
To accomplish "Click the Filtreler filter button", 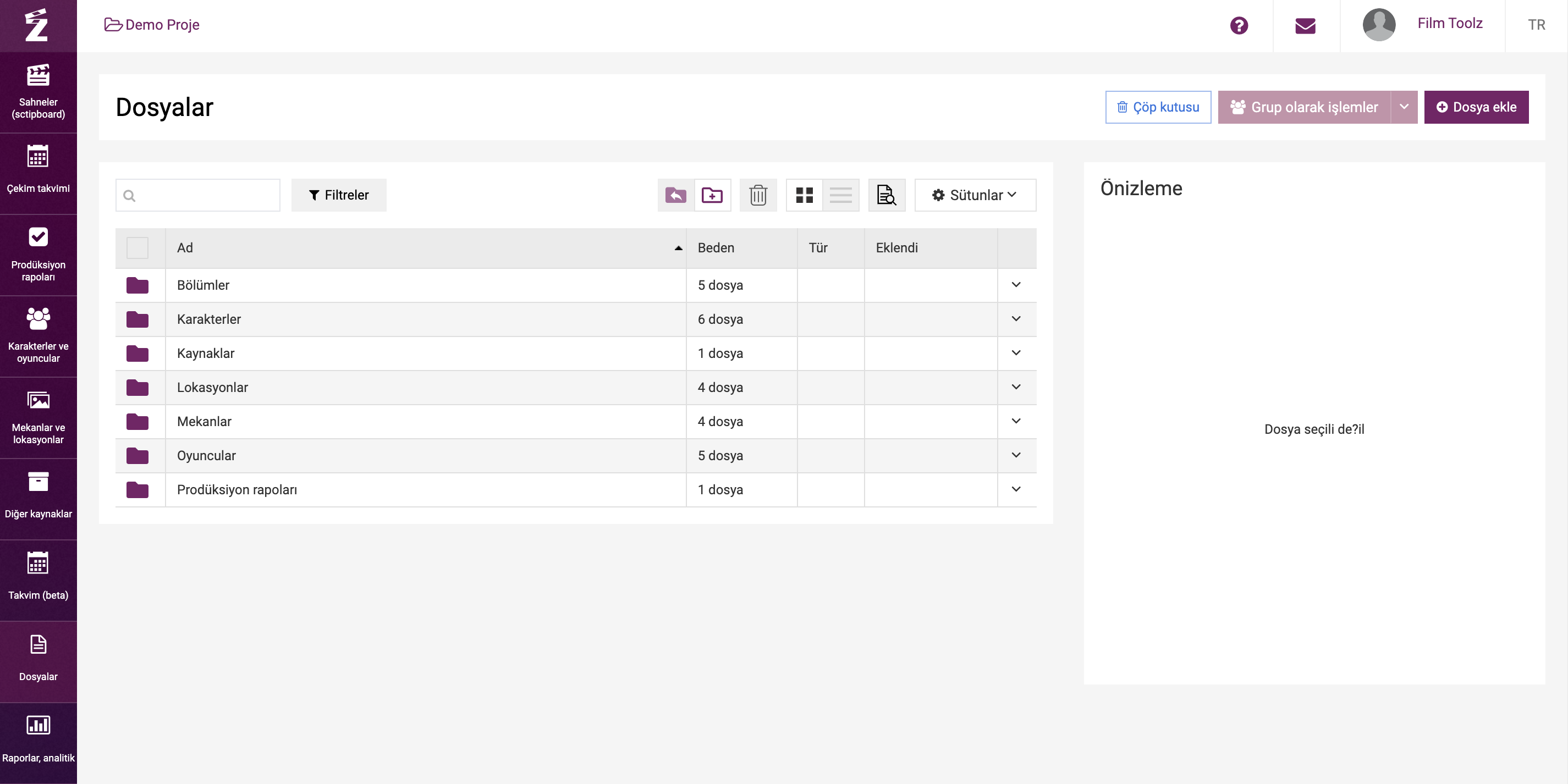I will coord(338,195).
